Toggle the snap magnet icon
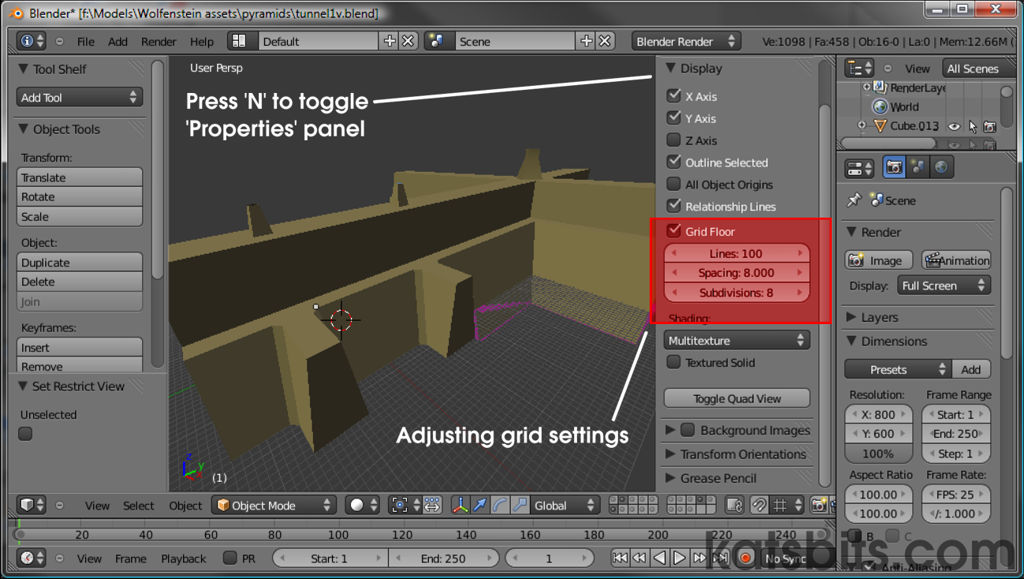Viewport: 1024px width, 579px height. pos(759,505)
